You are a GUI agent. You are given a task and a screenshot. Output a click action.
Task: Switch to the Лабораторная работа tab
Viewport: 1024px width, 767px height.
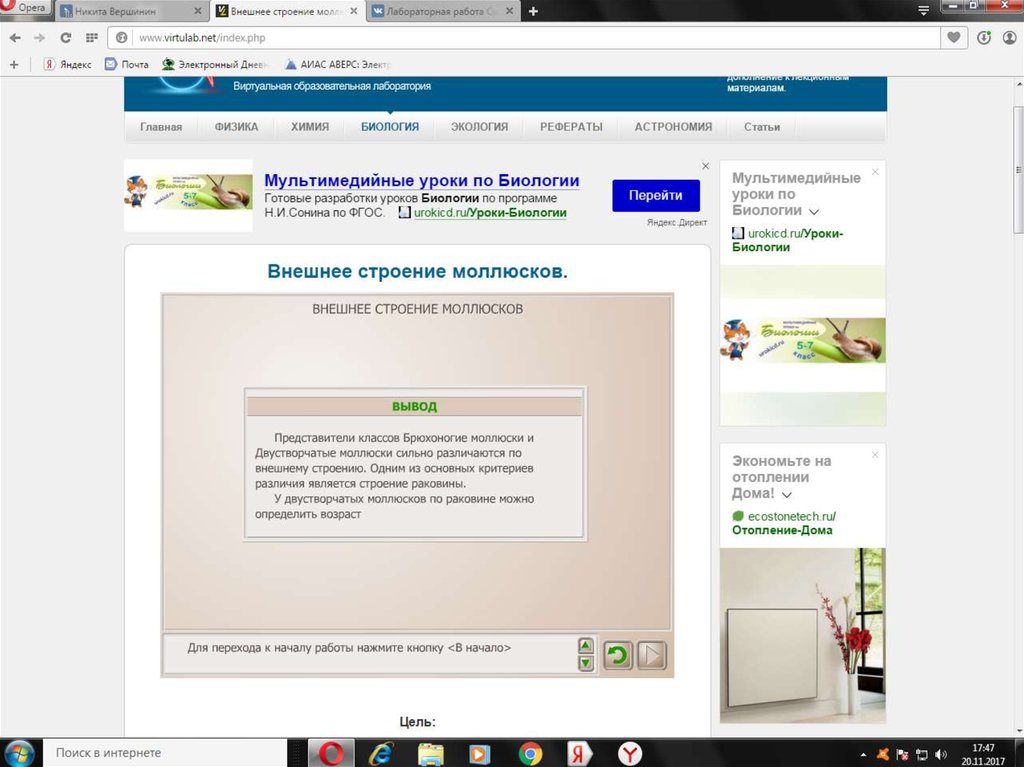(x=440, y=11)
